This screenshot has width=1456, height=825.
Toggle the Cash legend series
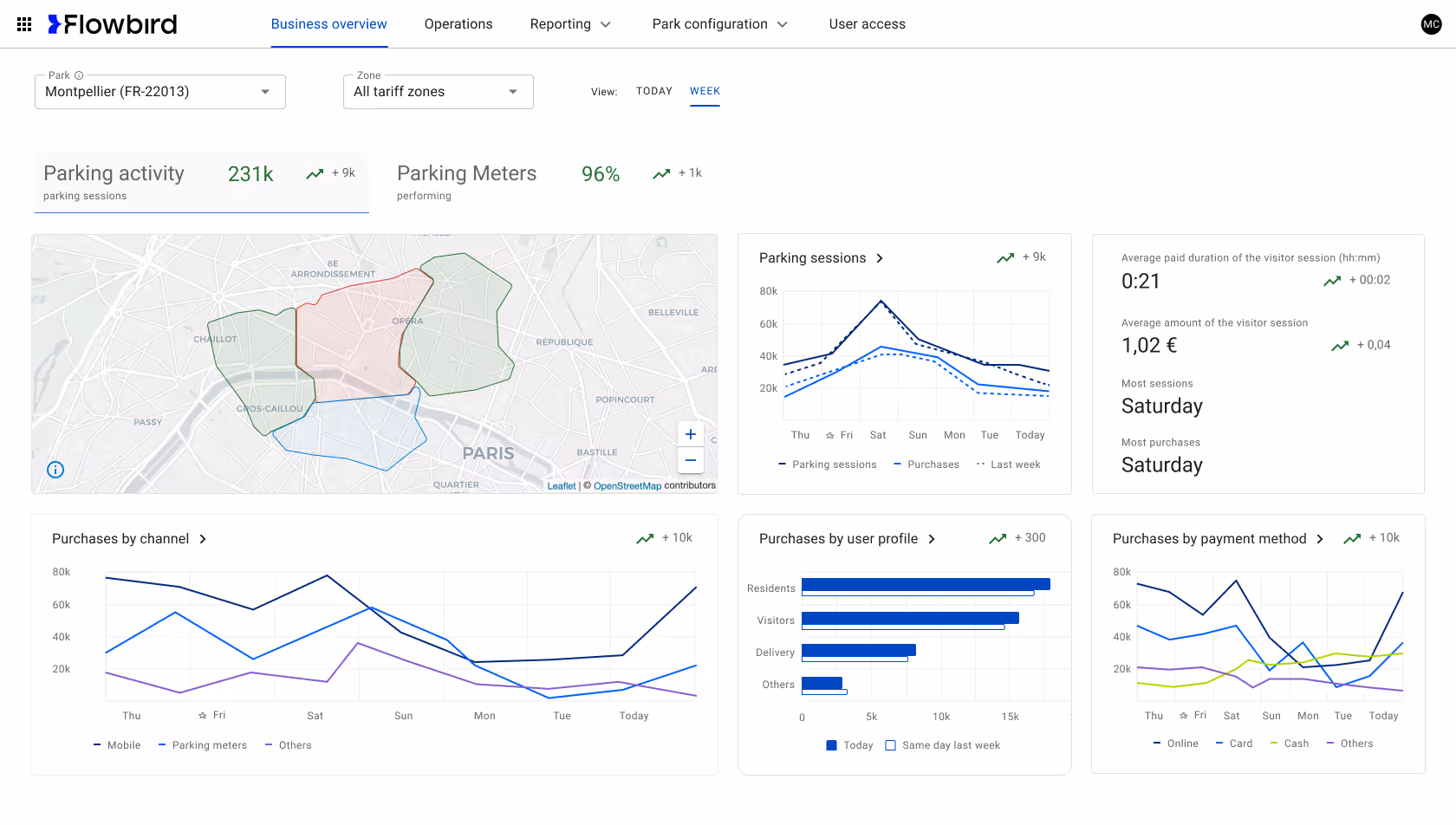click(x=1290, y=744)
